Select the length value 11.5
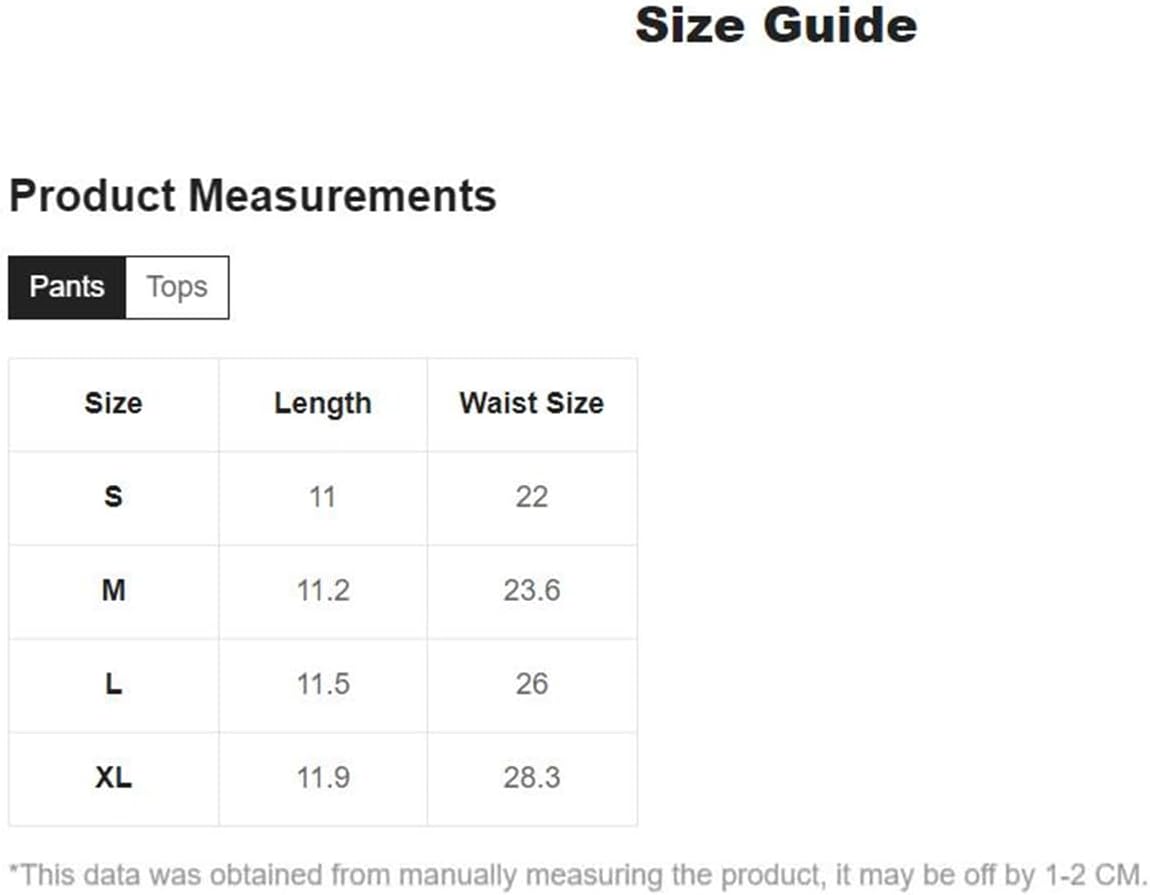1150x895 pixels. point(323,684)
